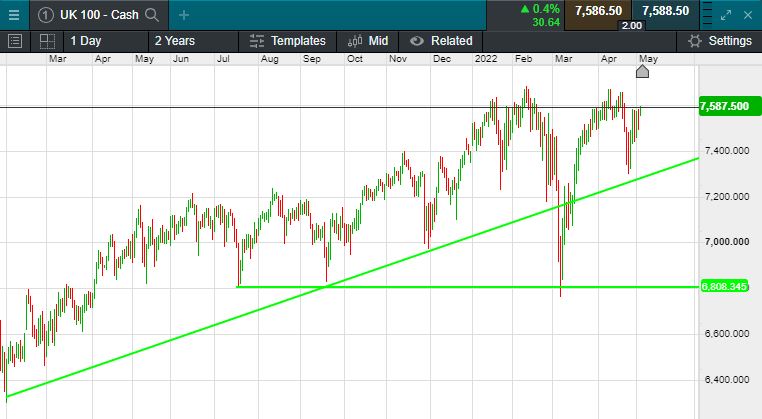Click the 2022 label on time axis
Image resolution: width=762 pixels, height=419 pixels.
pyautogui.click(x=486, y=59)
